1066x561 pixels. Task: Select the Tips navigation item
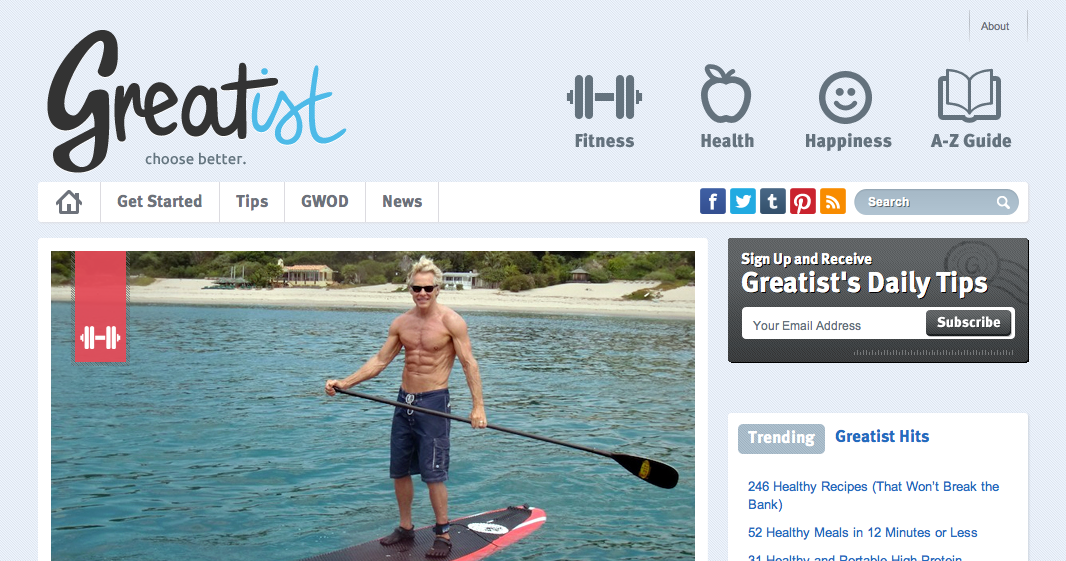coord(252,202)
